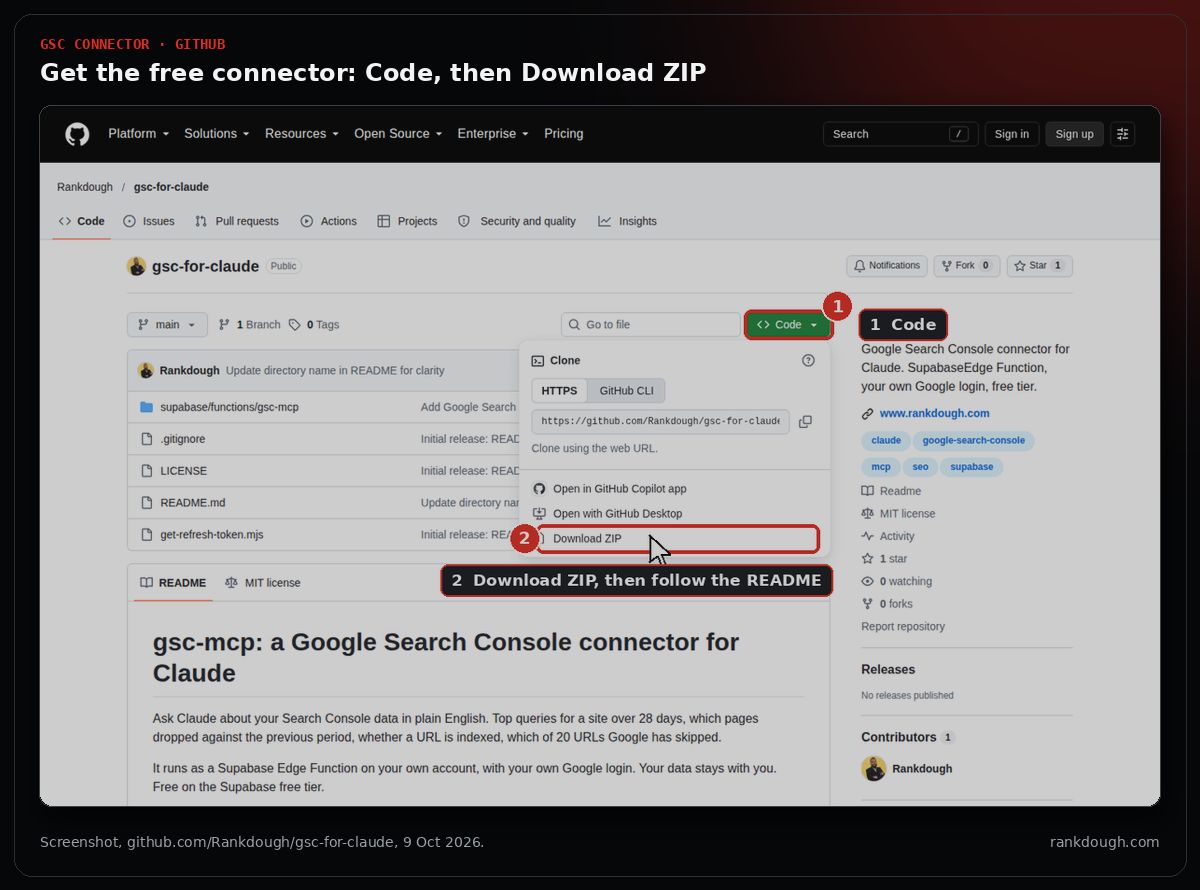Select the MIT license tab below the file list
This screenshot has height=890, width=1200.
pyautogui.click(x=262, y=583)
